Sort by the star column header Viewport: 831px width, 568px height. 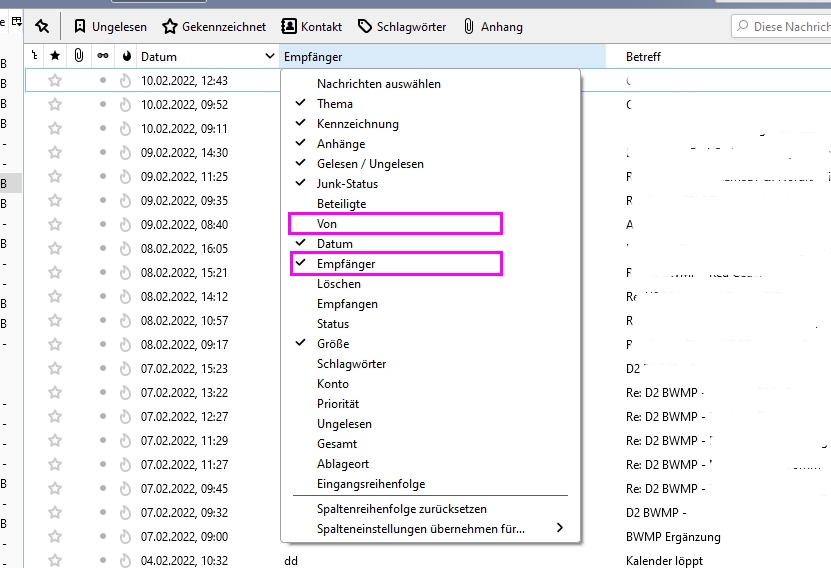coord(55,57)
